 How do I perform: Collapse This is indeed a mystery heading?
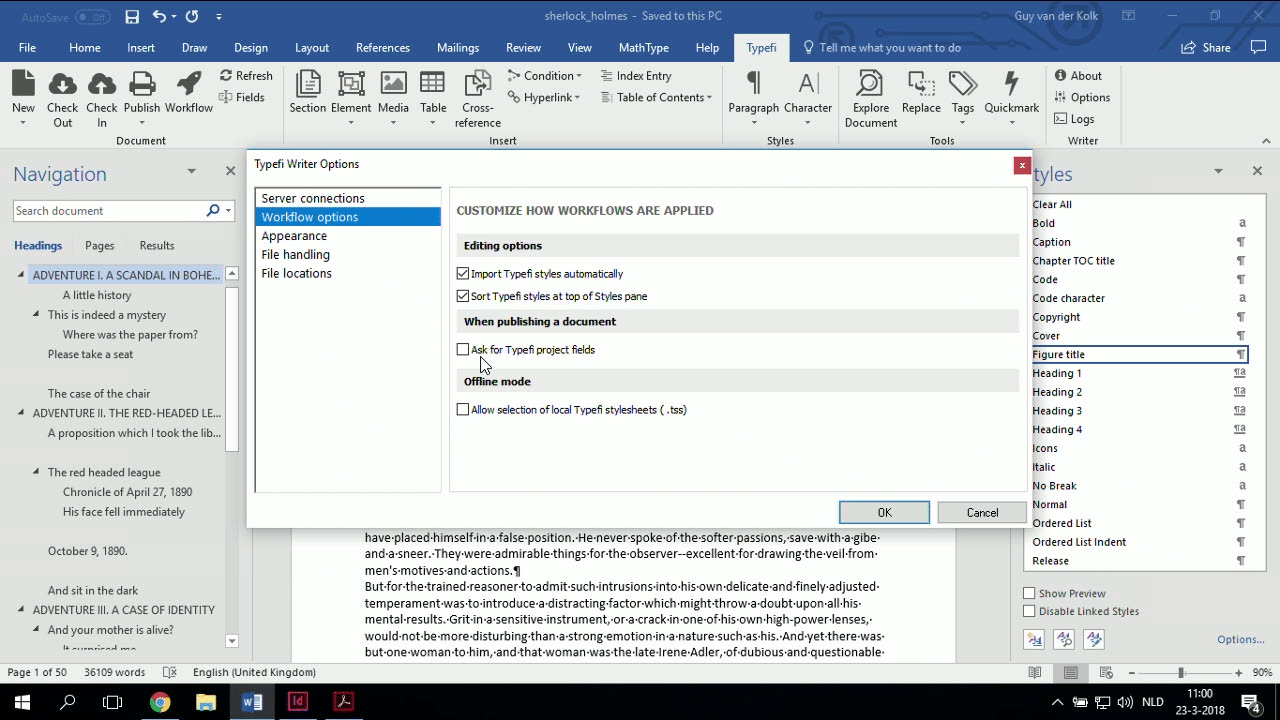pyautogui.click(x=36, y=315)
